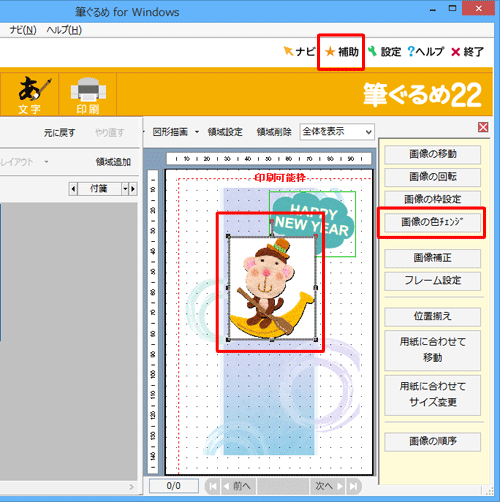Select the monkey on banana image
Image resolution: width=500 pixels, height=502 pixels.
click(x=272, y=288)
